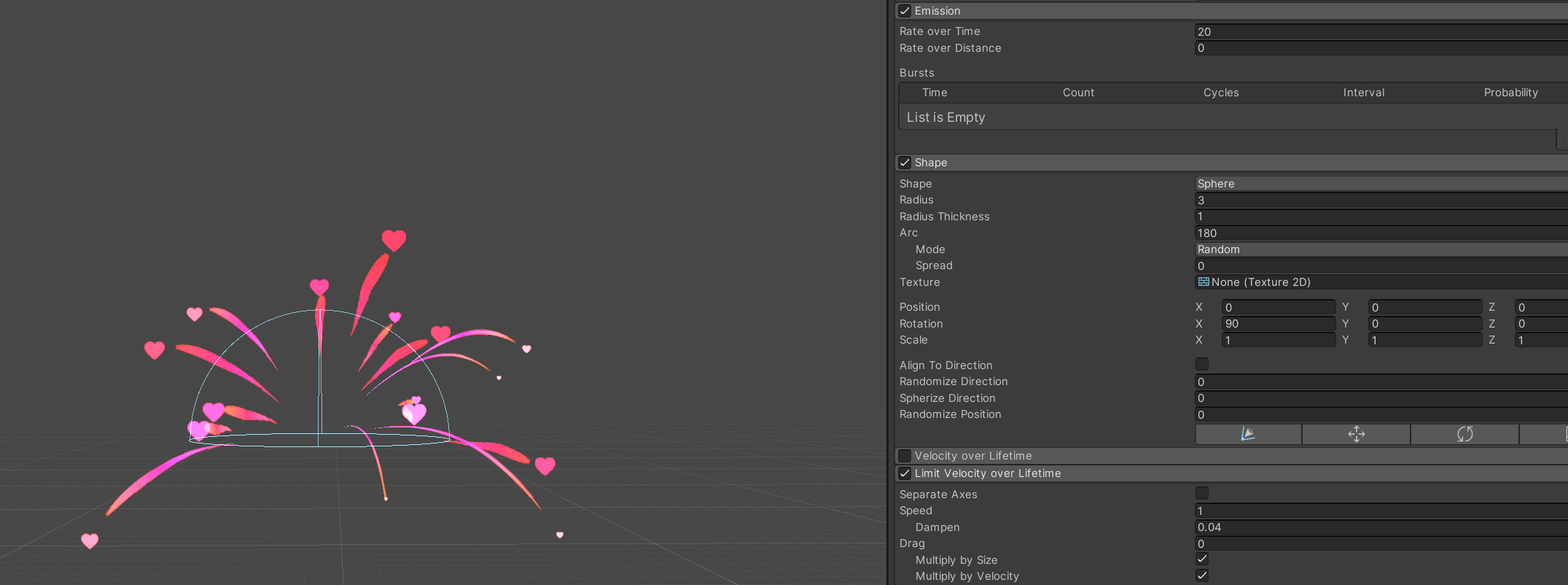The width and height of the screenshot is (1568, 585).
Task: Enable Velocity over Lifetime module
Action: [x=905, y=456]
